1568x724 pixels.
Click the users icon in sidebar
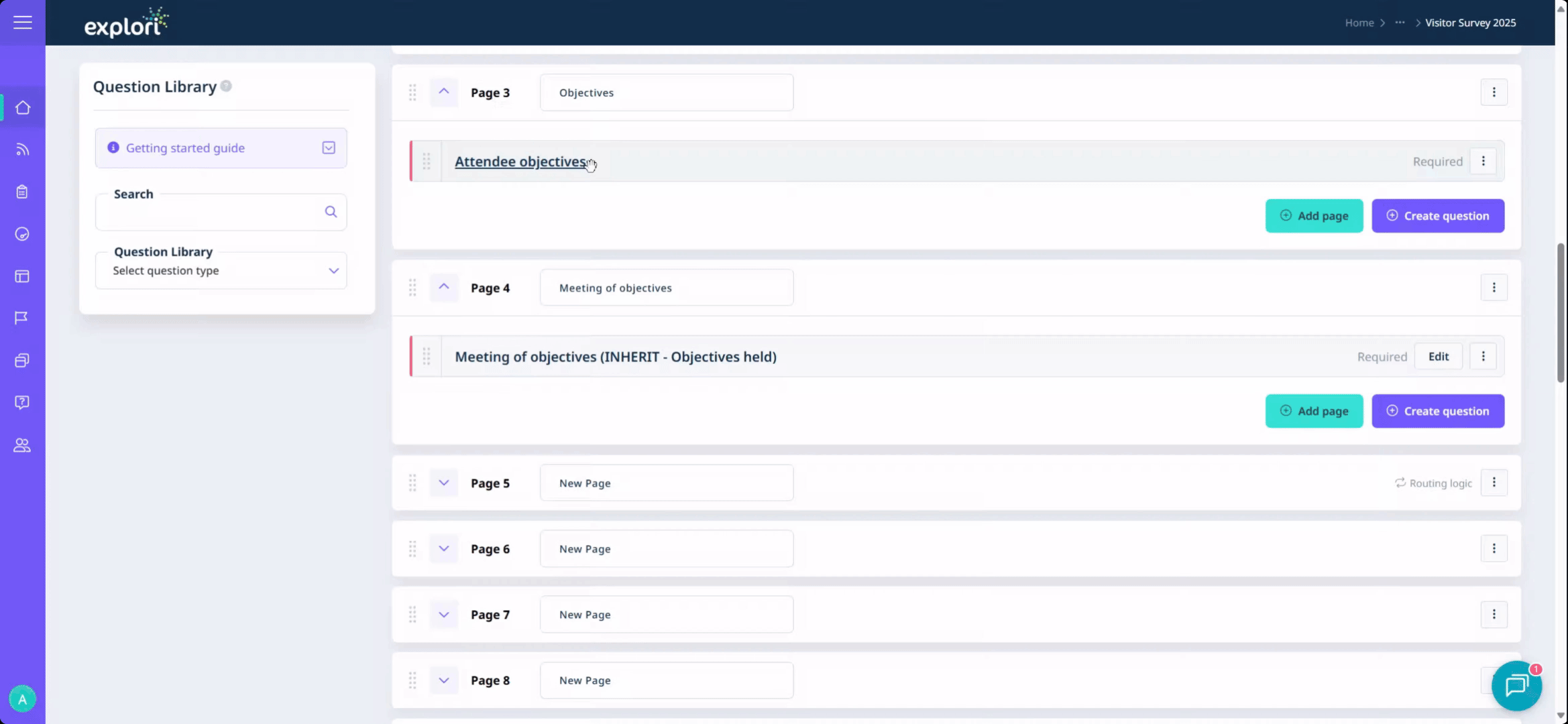(22, 445)
